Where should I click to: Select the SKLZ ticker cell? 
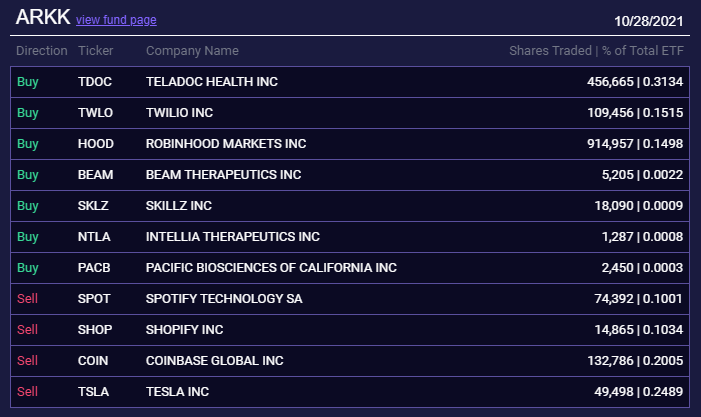[x=93, y=206]
